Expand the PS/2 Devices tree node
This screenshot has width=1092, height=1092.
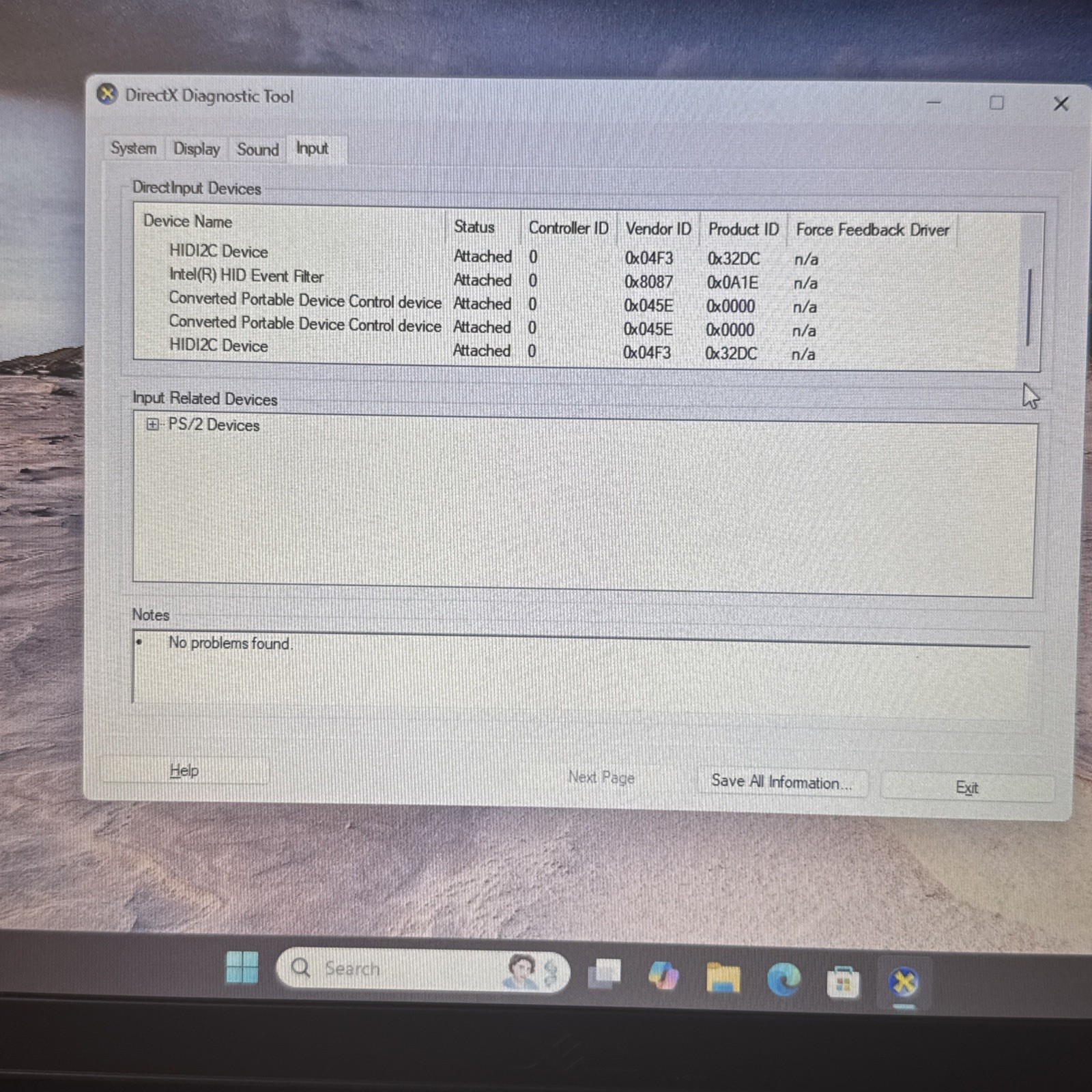click(152, 425)
